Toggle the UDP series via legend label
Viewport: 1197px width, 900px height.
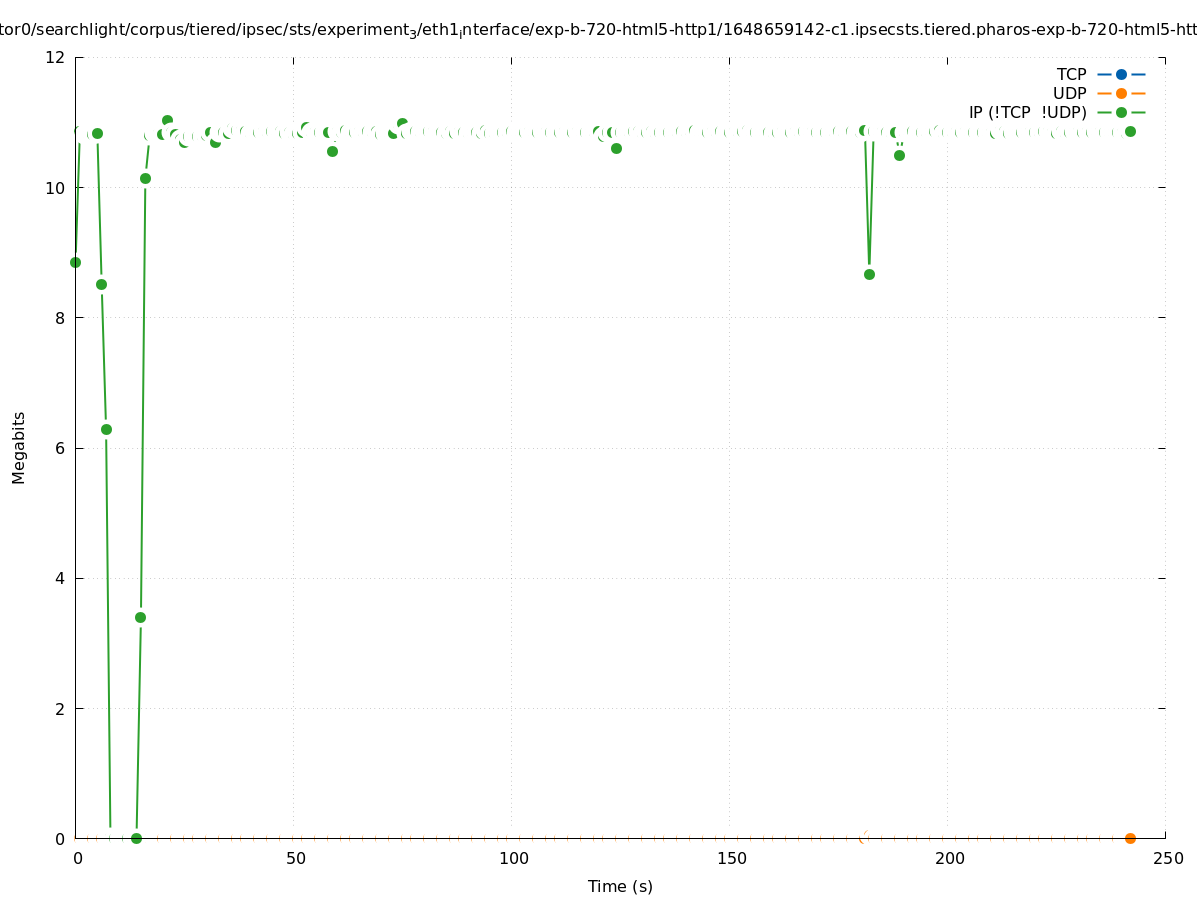tap(1069, 93)
